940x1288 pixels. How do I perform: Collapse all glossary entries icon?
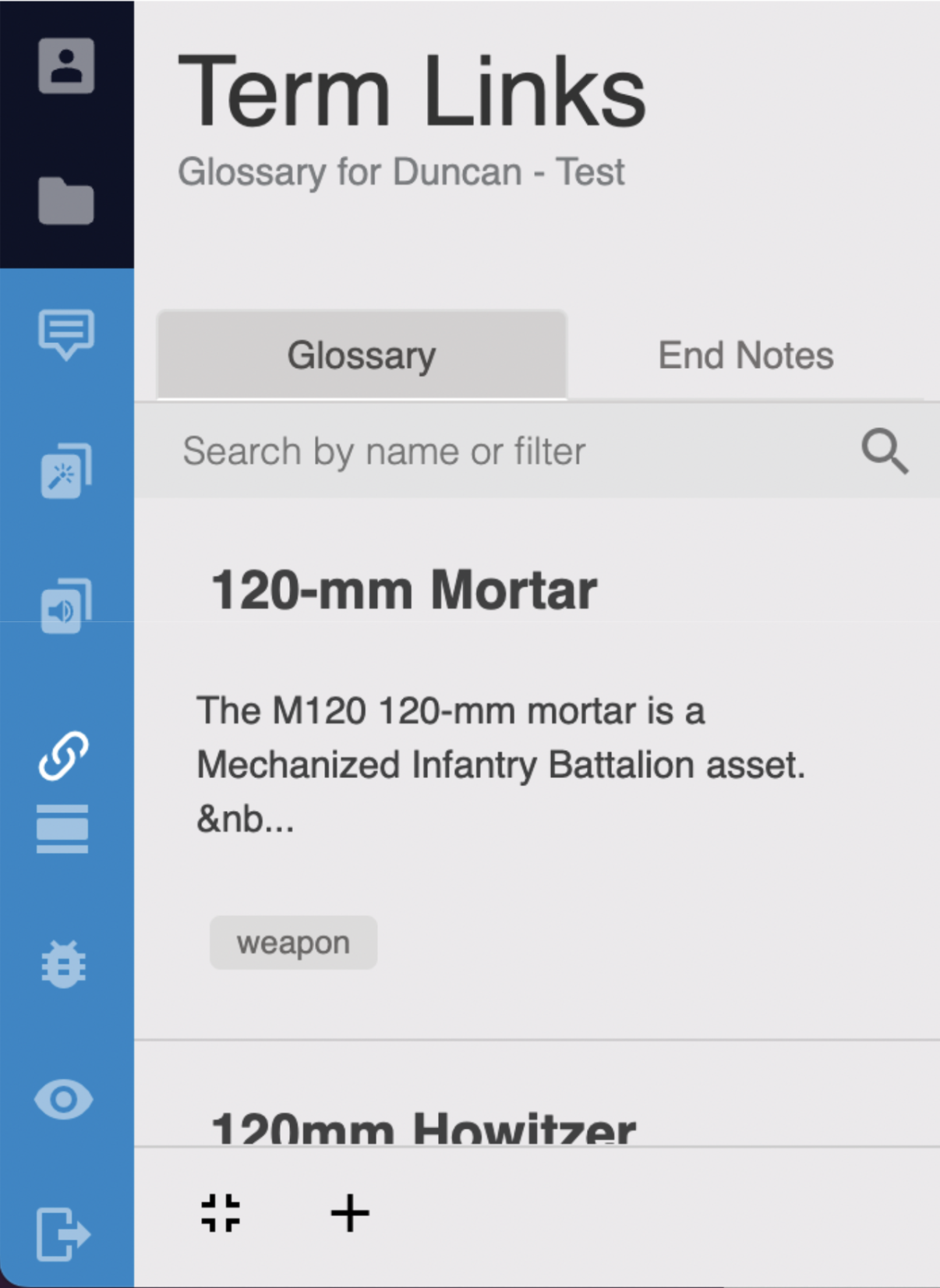click(x=221, y=1213)
